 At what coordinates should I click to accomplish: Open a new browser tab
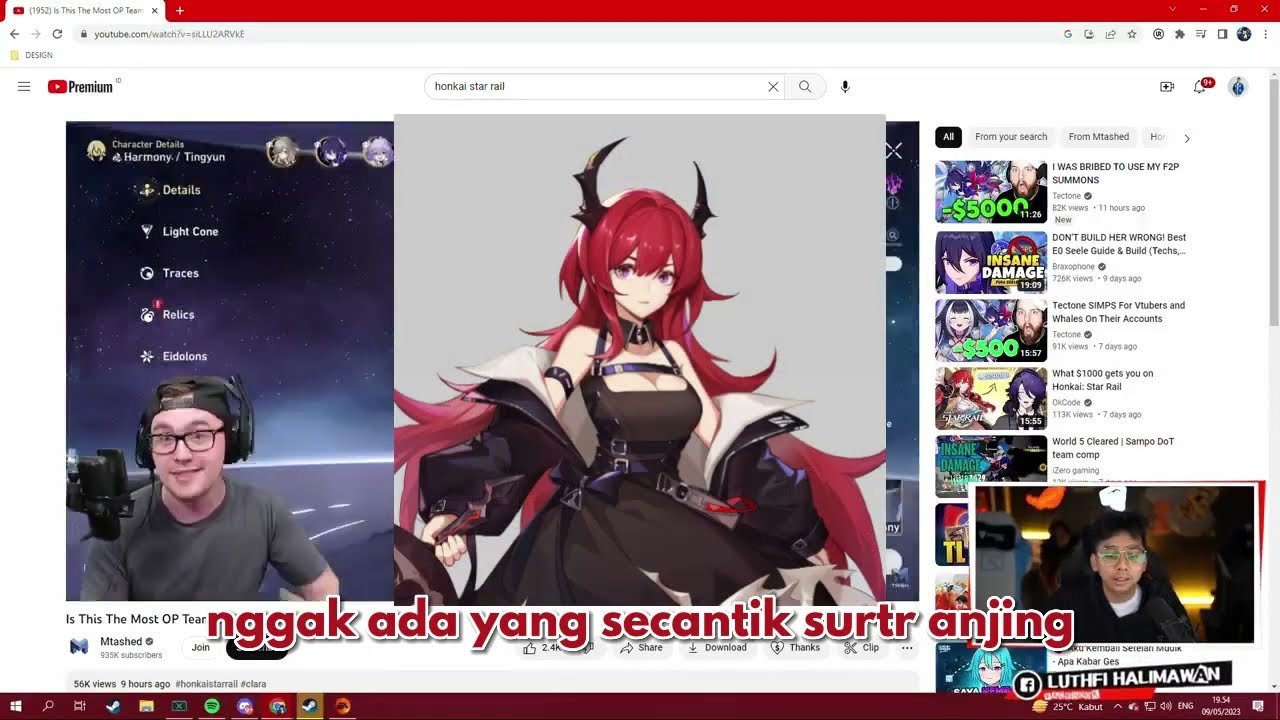coord(180,10)
